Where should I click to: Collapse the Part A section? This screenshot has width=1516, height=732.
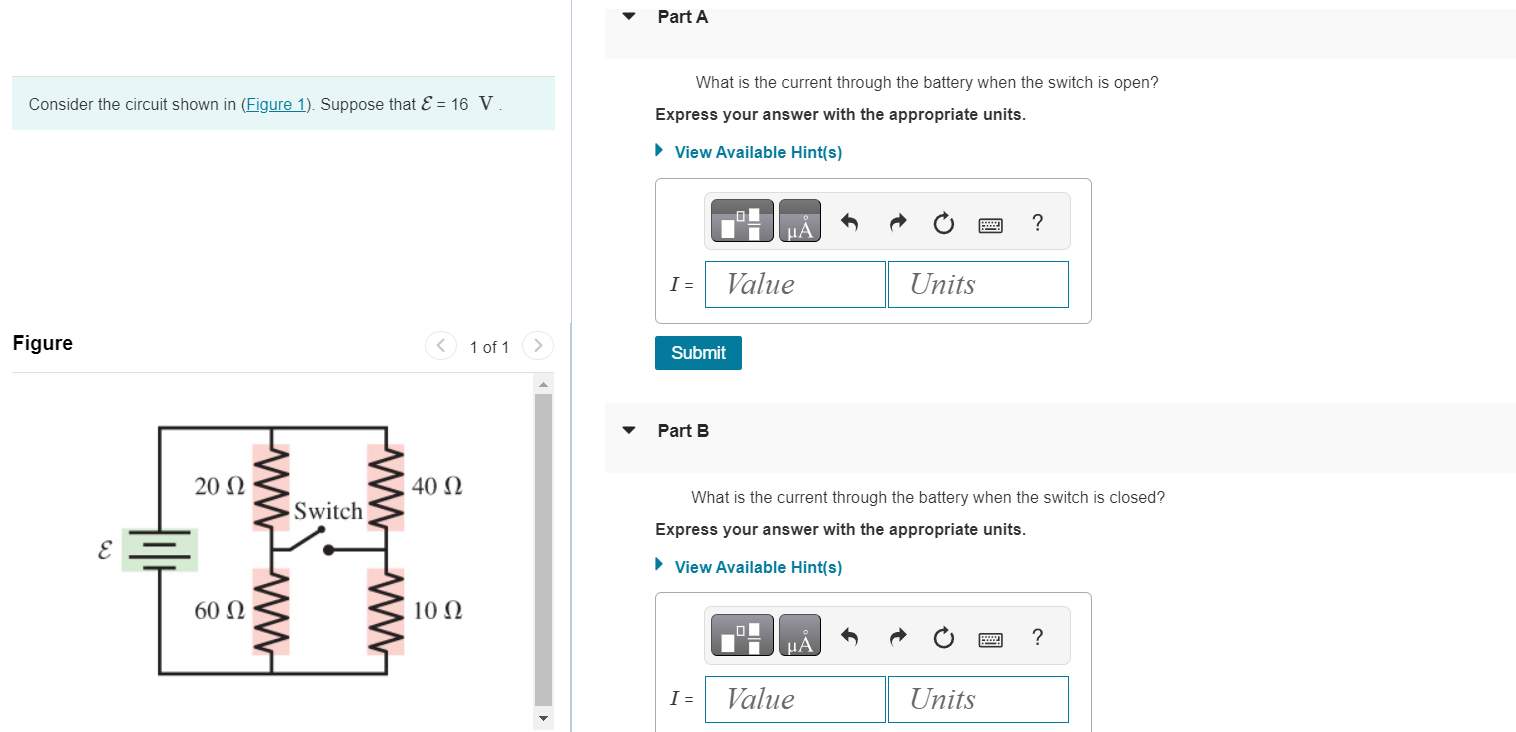[627, 16]
